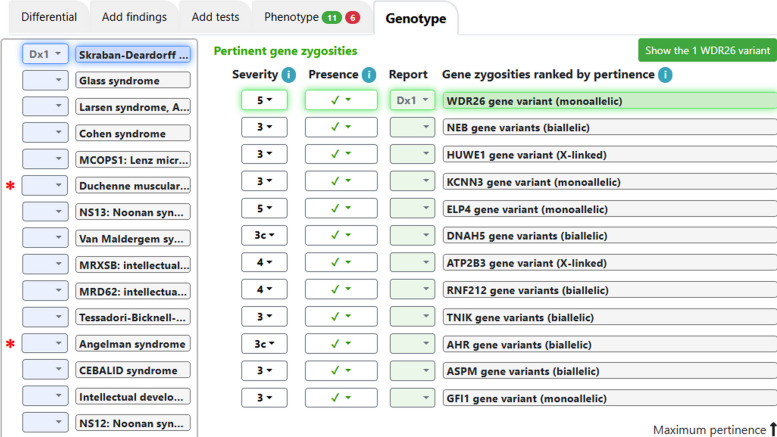Open Dx1 dropdown for Skraban-Deardorff
777x437 pixels.
pos(45,54)
